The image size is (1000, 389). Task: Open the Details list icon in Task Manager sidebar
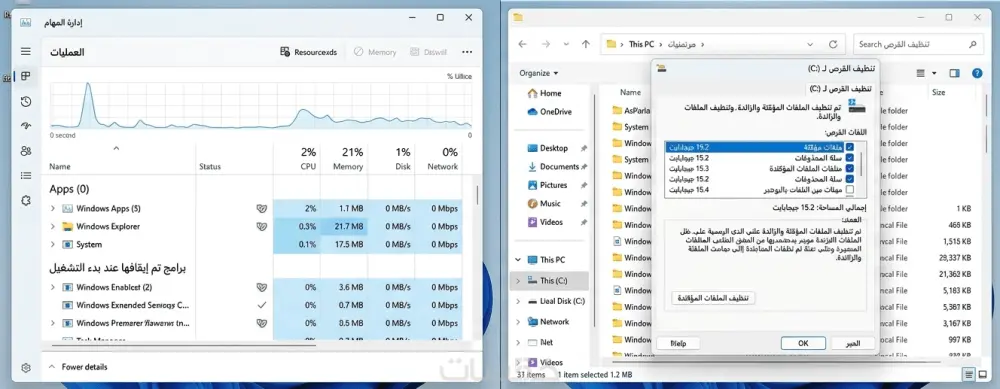(26, 175)
